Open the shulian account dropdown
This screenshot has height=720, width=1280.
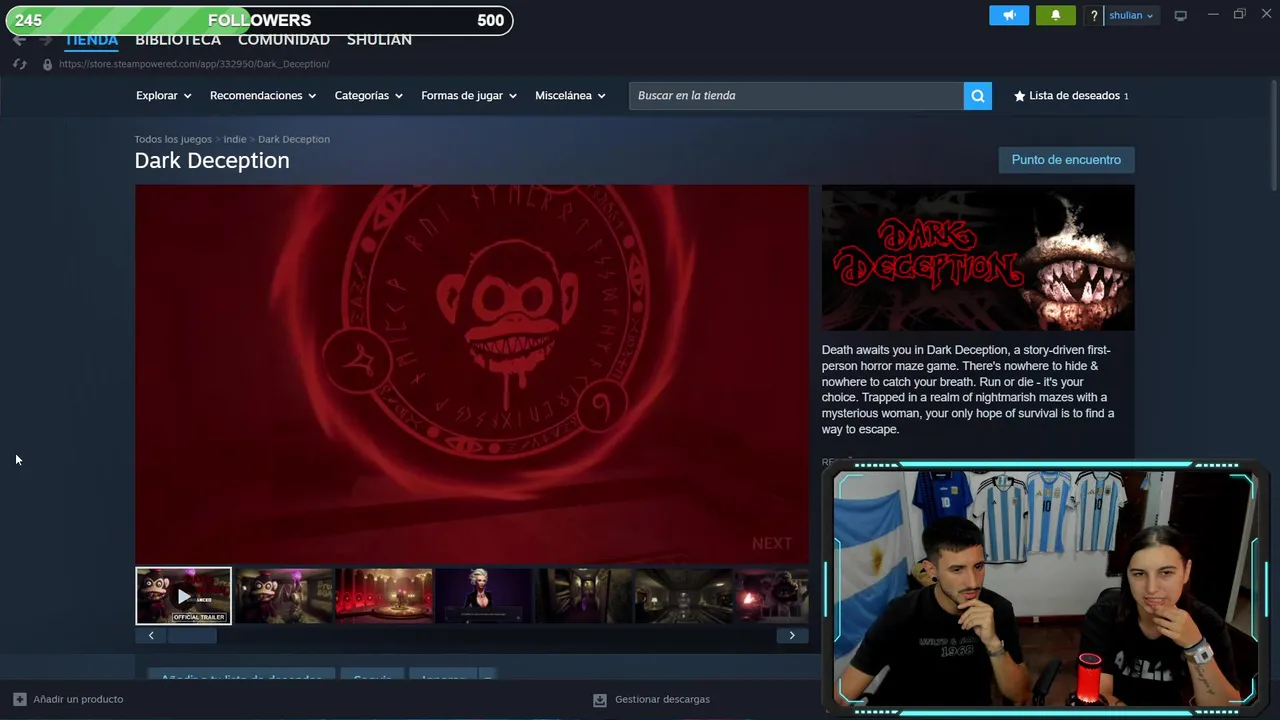pos(1131,15)
